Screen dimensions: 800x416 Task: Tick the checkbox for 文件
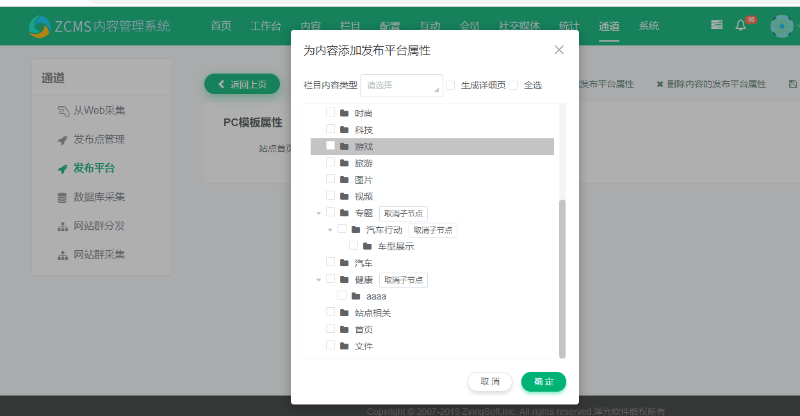pyautogui.click(x=331, y=346)
